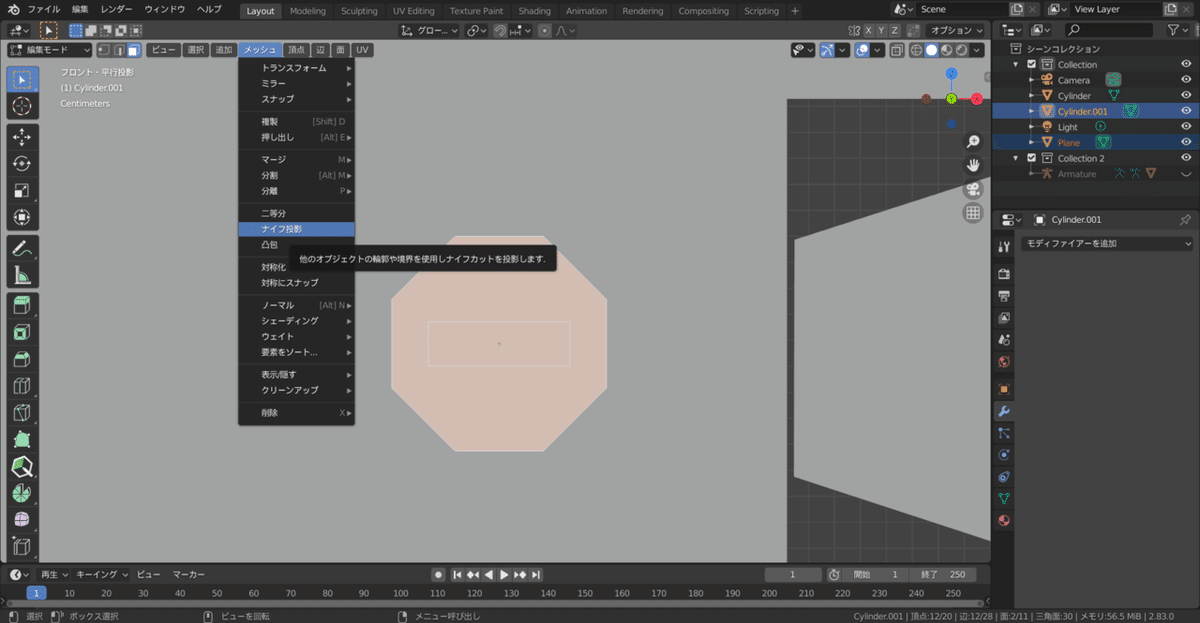The image size is (1200, 623).
Task: Play the animation forward
Action: 505,574
